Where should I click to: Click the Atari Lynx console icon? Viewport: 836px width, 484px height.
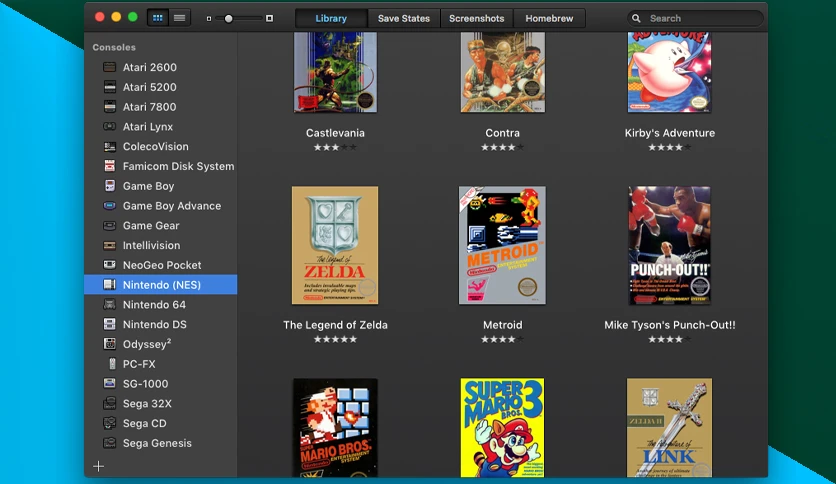[x=109, y=126]
